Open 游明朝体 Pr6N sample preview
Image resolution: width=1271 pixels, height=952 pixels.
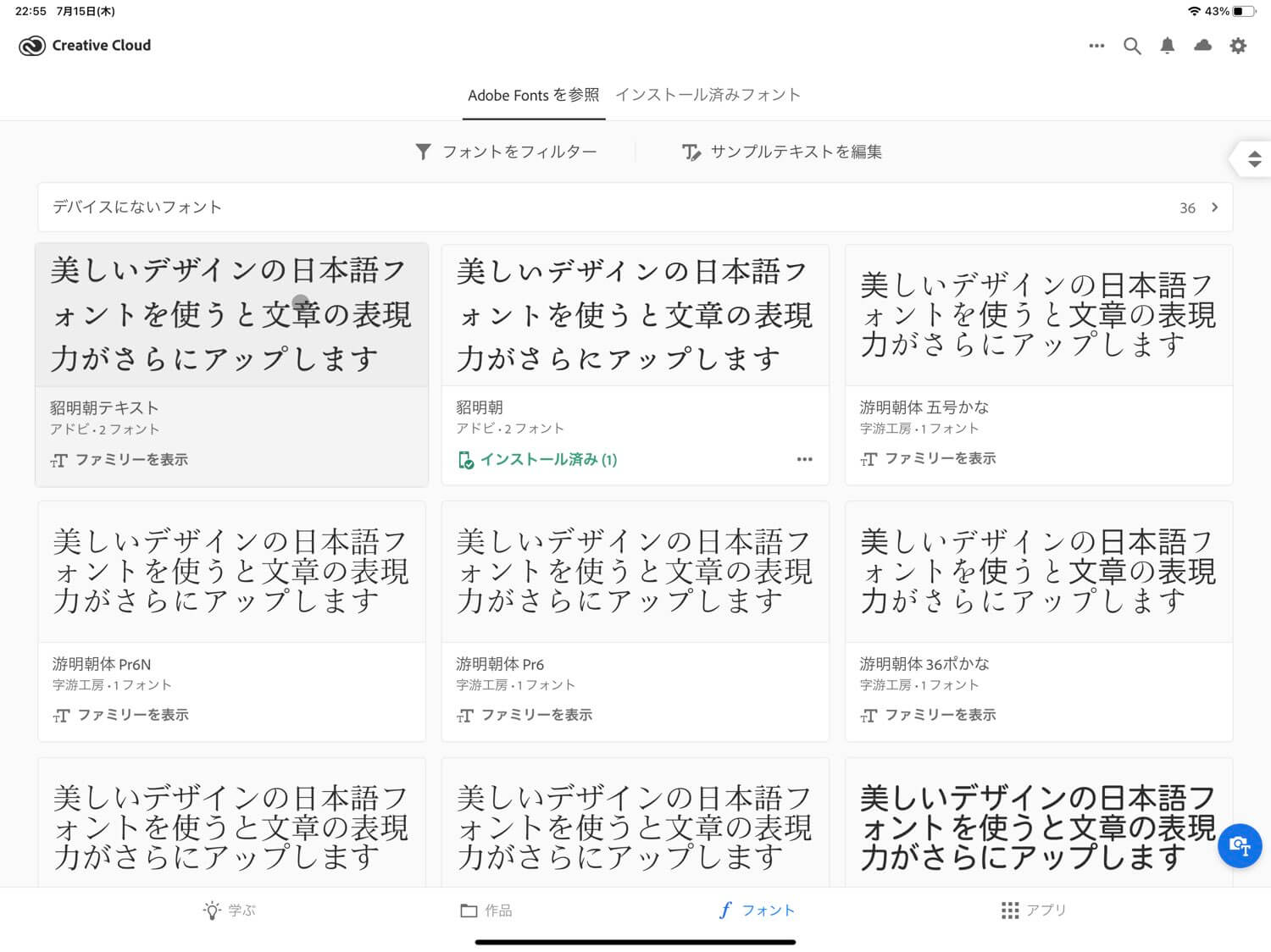click(231, 572)
